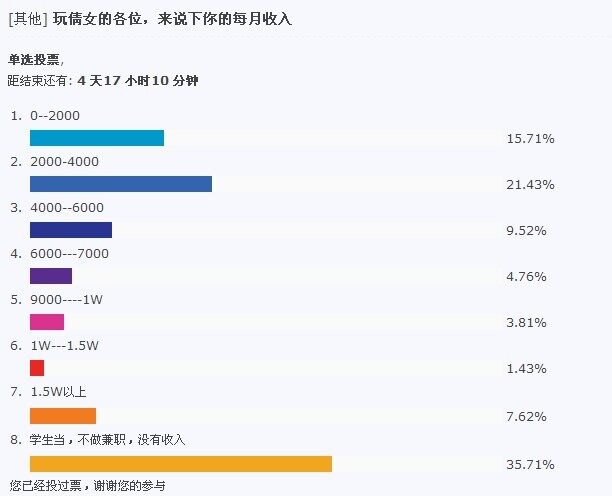The image size is (612, 496).
Task: Click the 21.43% percentage value
Action: pos(530,184)
